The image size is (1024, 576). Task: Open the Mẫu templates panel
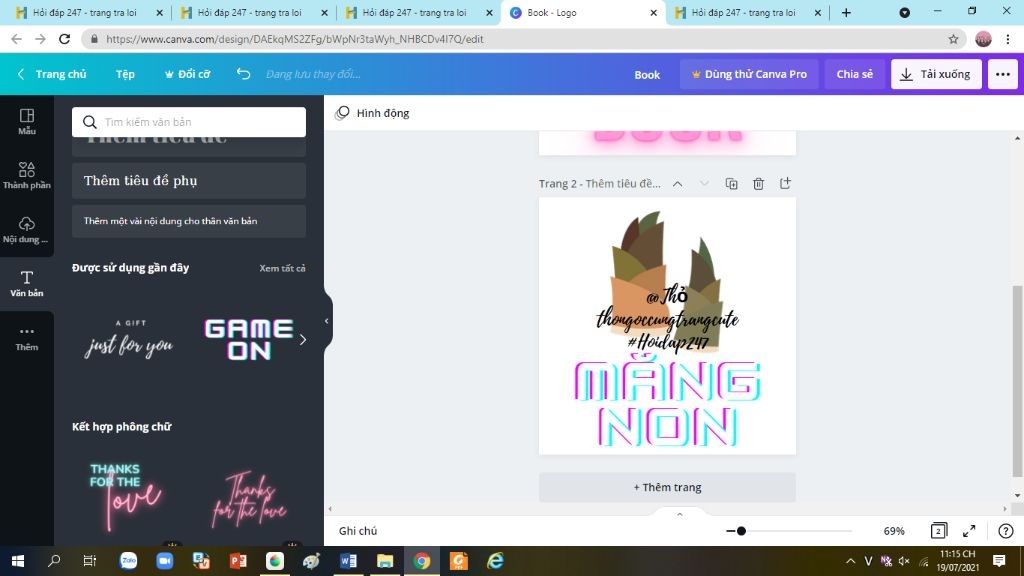(27, 122)
